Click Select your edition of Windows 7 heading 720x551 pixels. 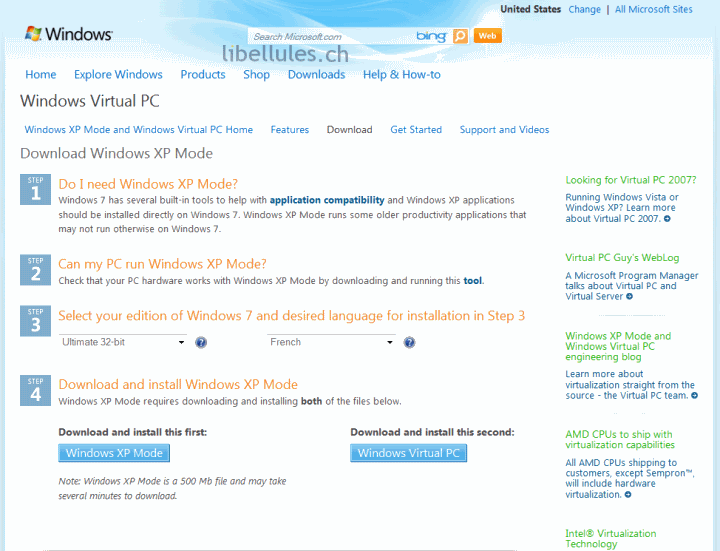292,316
